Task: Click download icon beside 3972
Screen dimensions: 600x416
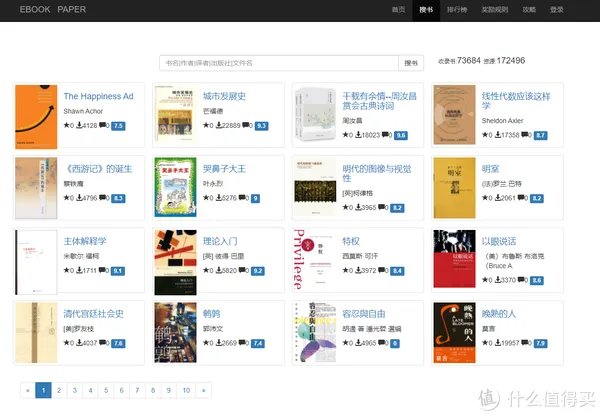Action: (x=358, y=270)
